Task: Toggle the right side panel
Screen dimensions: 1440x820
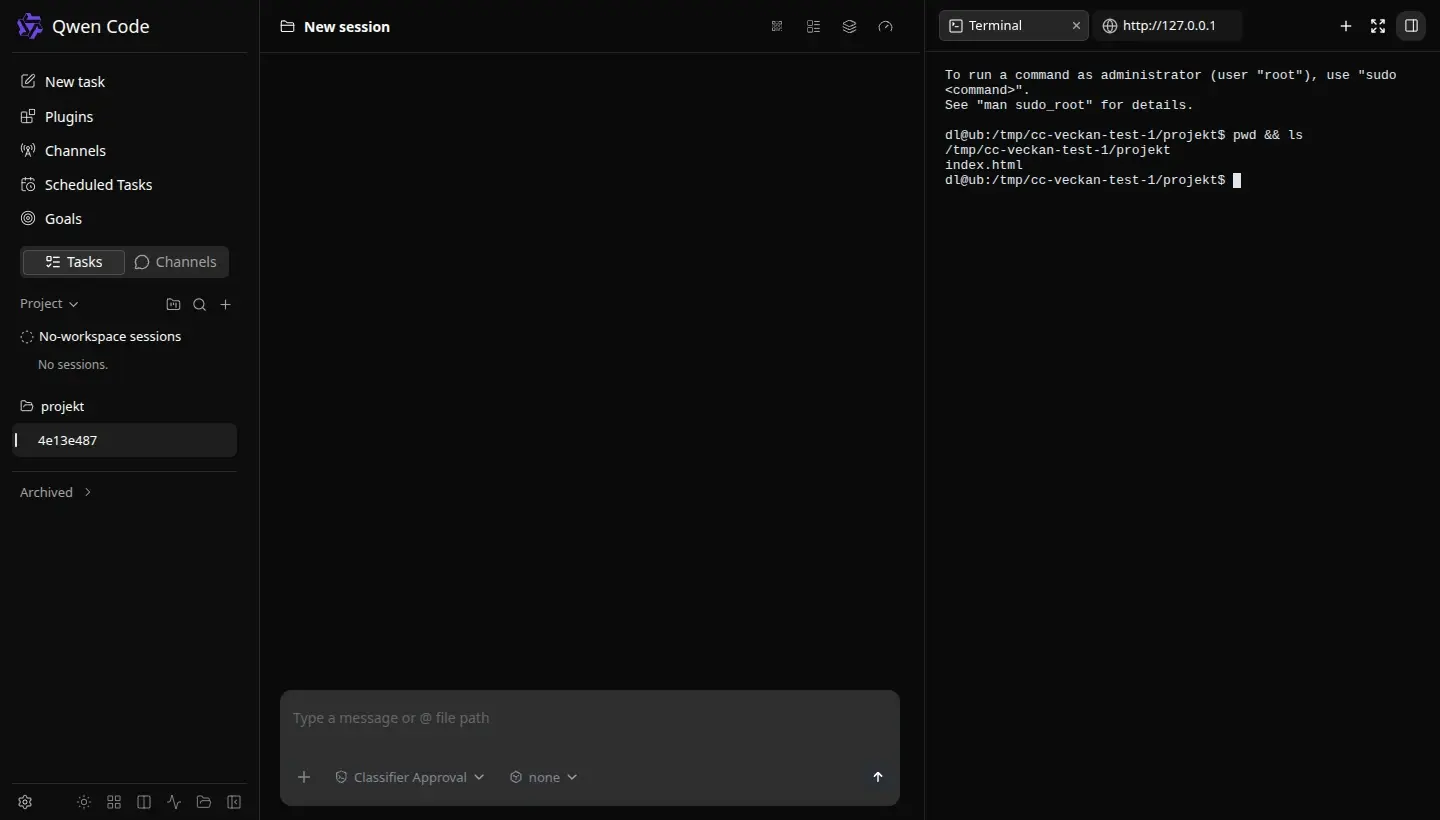Action: click(x=1411, y=26)
